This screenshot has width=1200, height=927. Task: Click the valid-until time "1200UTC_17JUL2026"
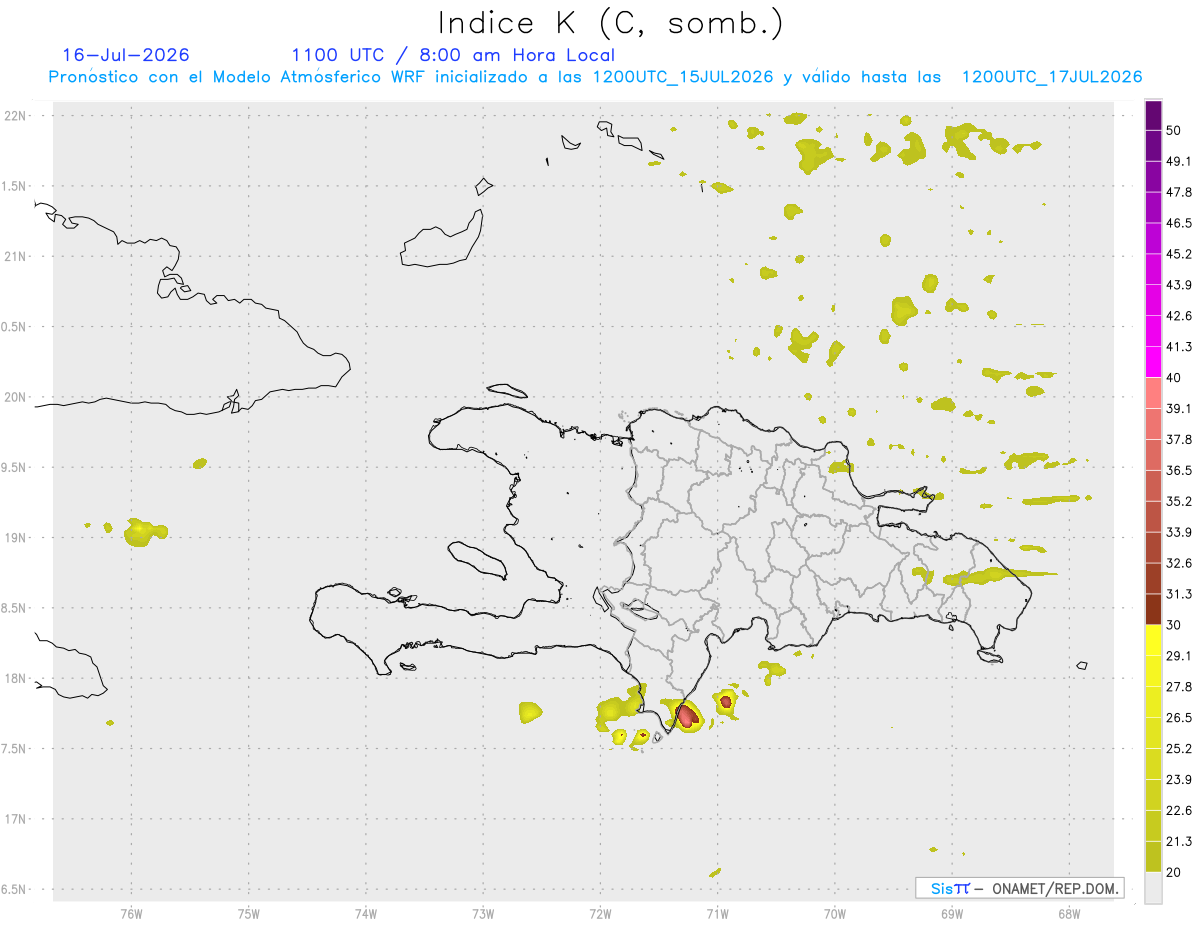pos(1052,77)
